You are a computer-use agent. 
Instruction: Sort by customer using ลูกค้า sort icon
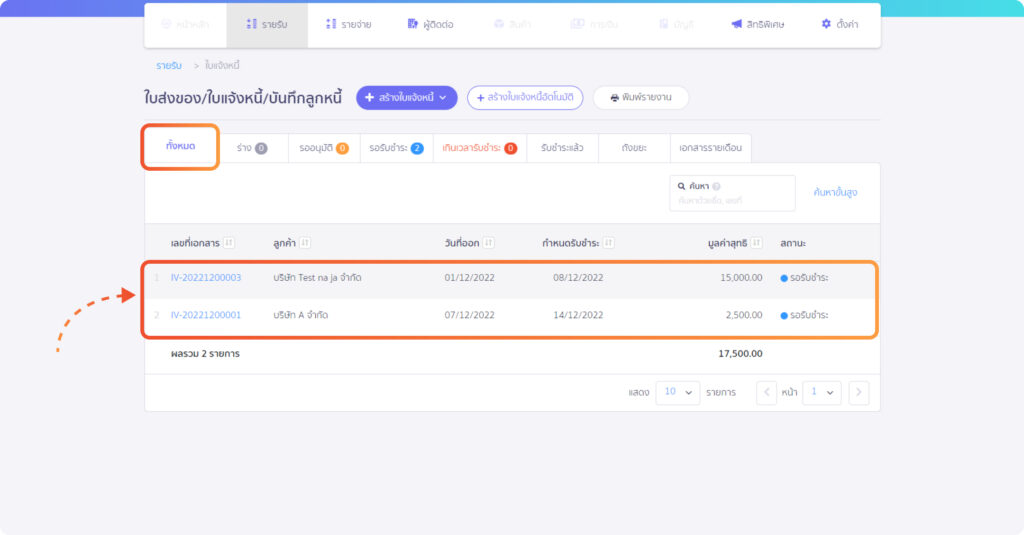pyautogui.click(x=305, y=243)
